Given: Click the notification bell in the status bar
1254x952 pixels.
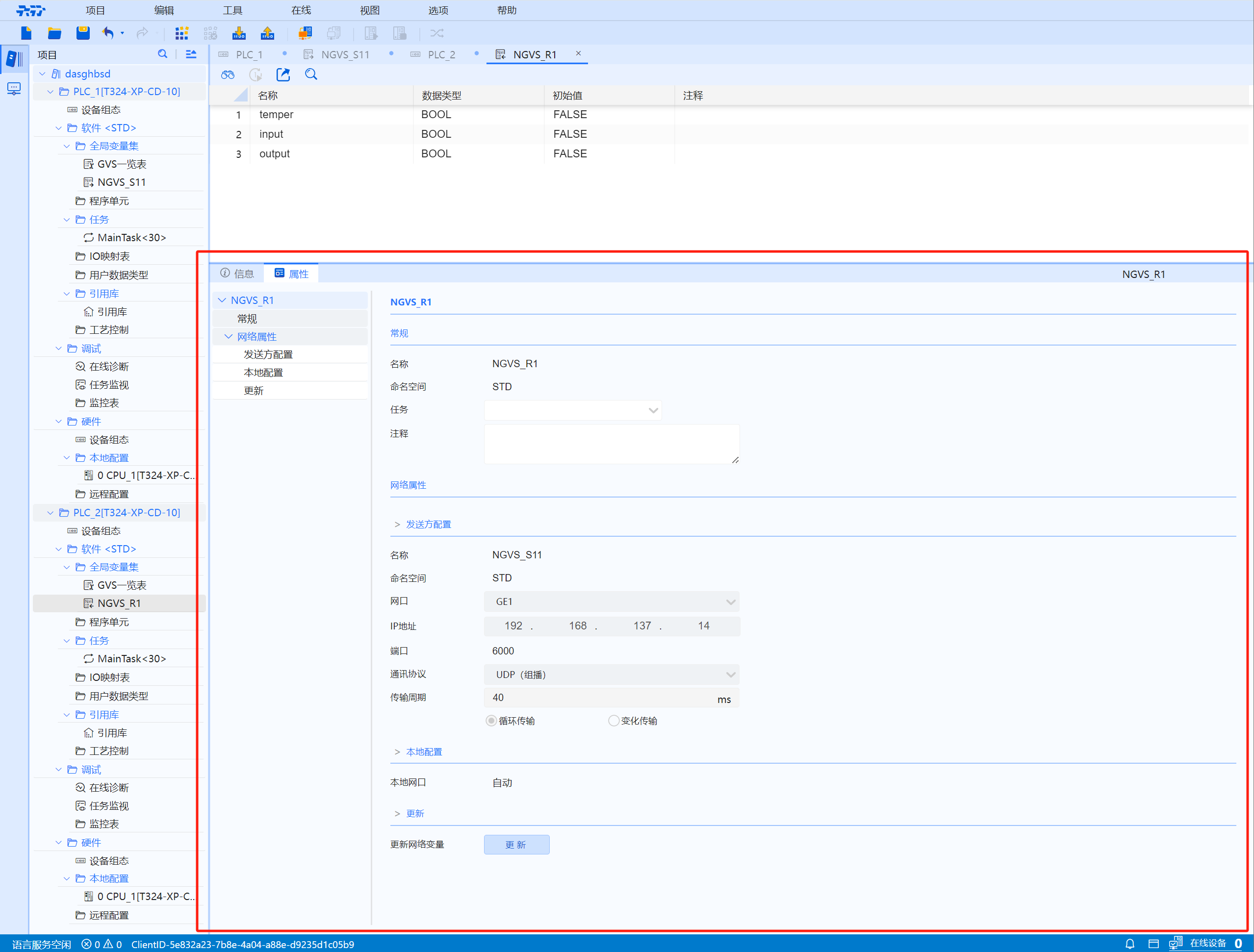Looking at the screenshot, I should pos(1131,944).
